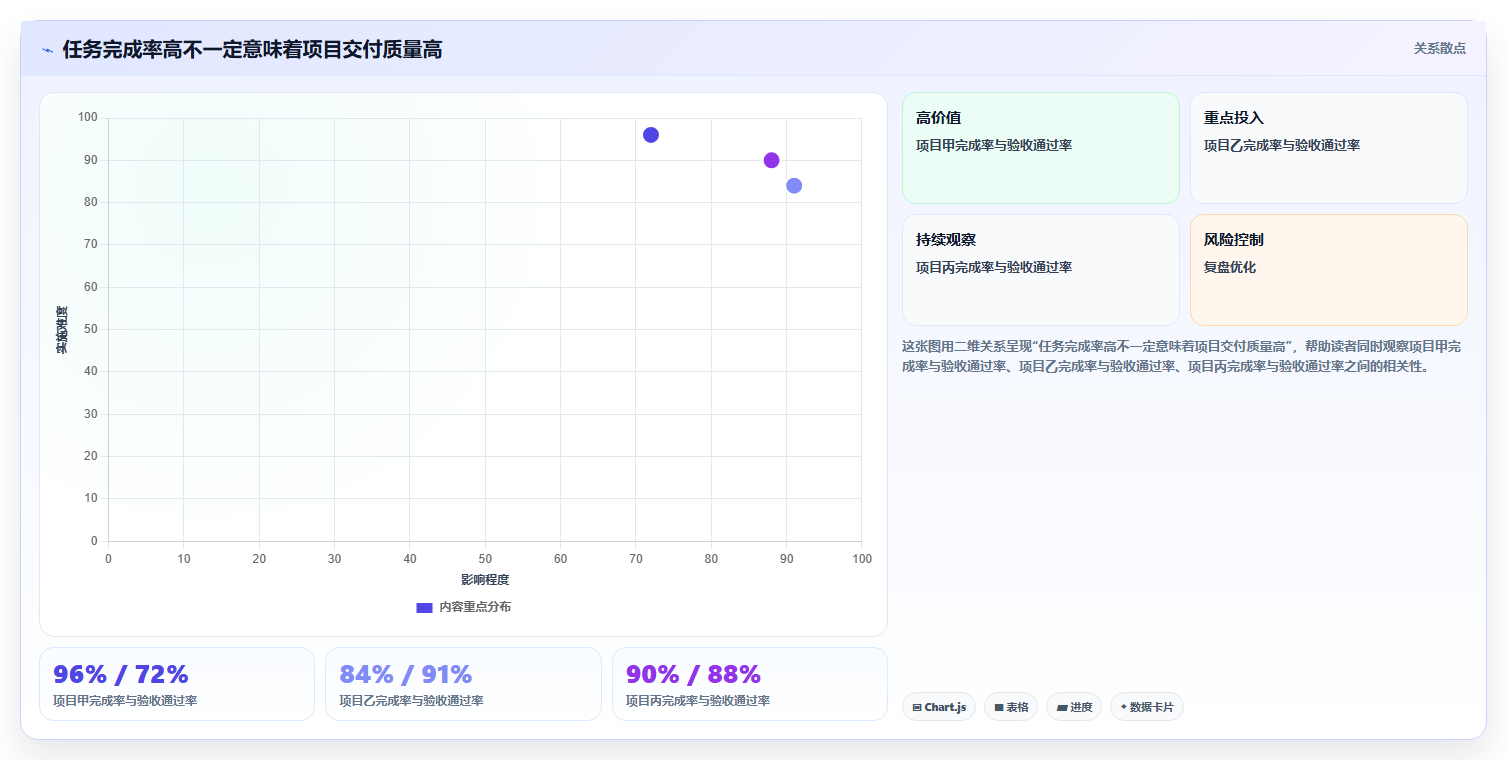Click the y-axis tick label 100

coord(88,118)
